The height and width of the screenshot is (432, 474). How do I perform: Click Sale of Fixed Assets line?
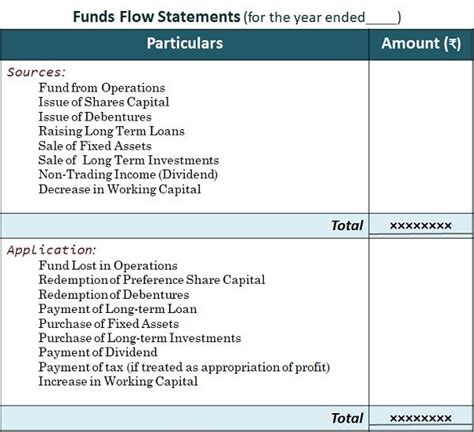95,146
